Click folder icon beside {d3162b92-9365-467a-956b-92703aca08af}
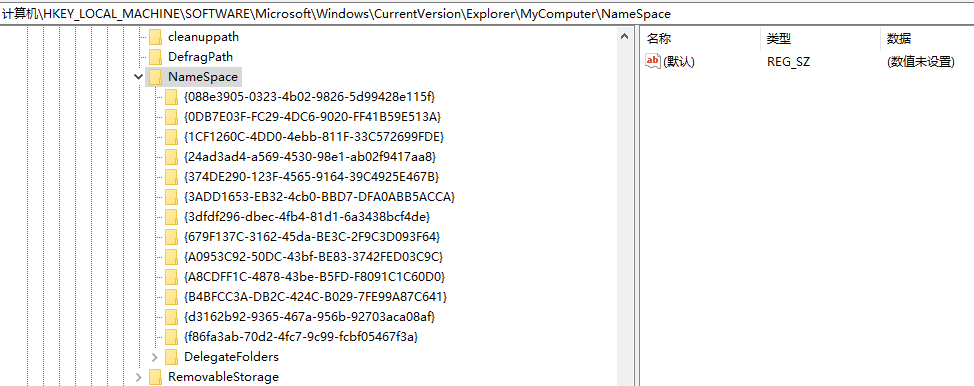Viewport: 974px width, 386px height. [171, 317]
